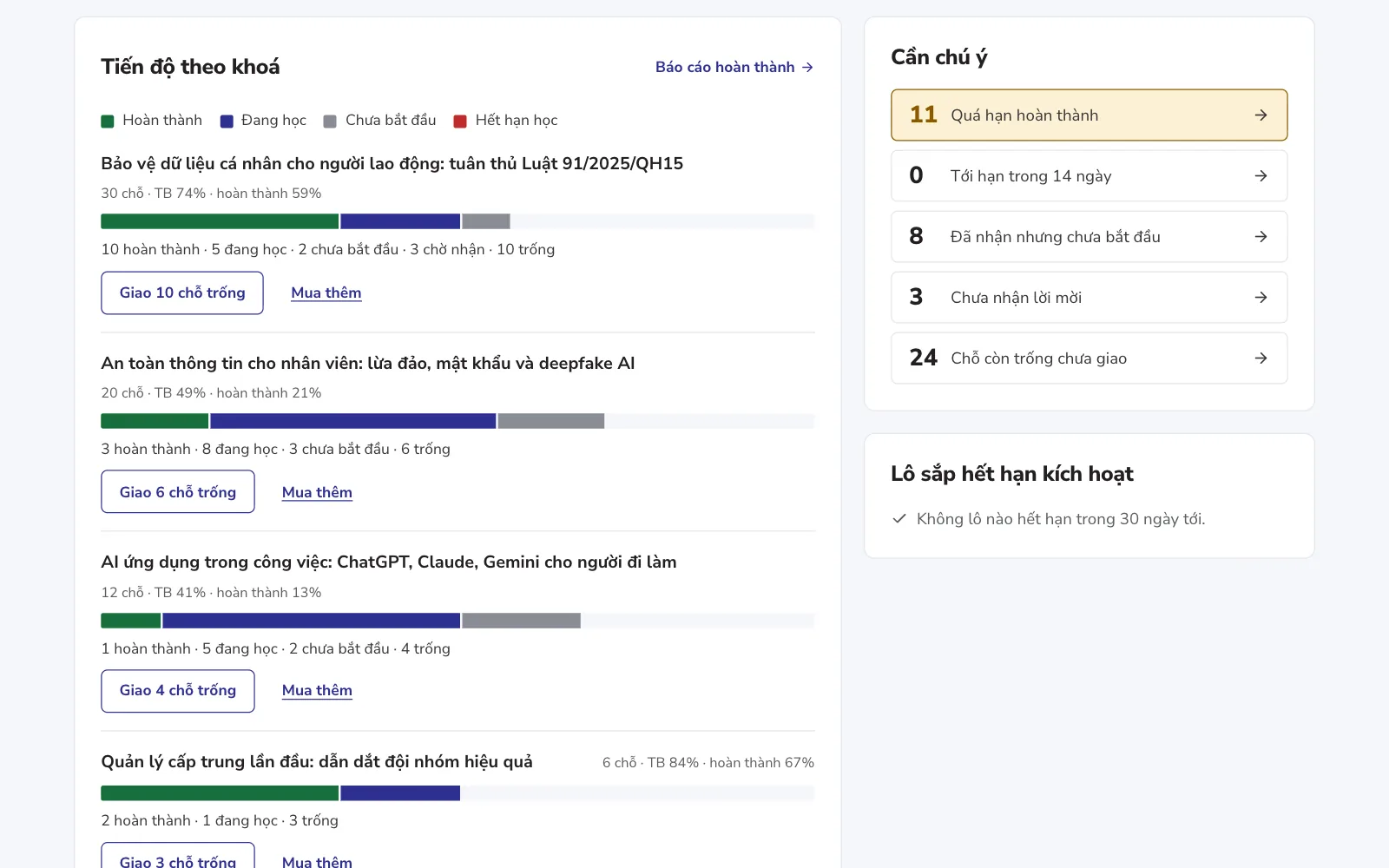Click Mua thêm for AI ứng dụng course
This screenshot has width=1389, height=868.
(x=317, y=691)
